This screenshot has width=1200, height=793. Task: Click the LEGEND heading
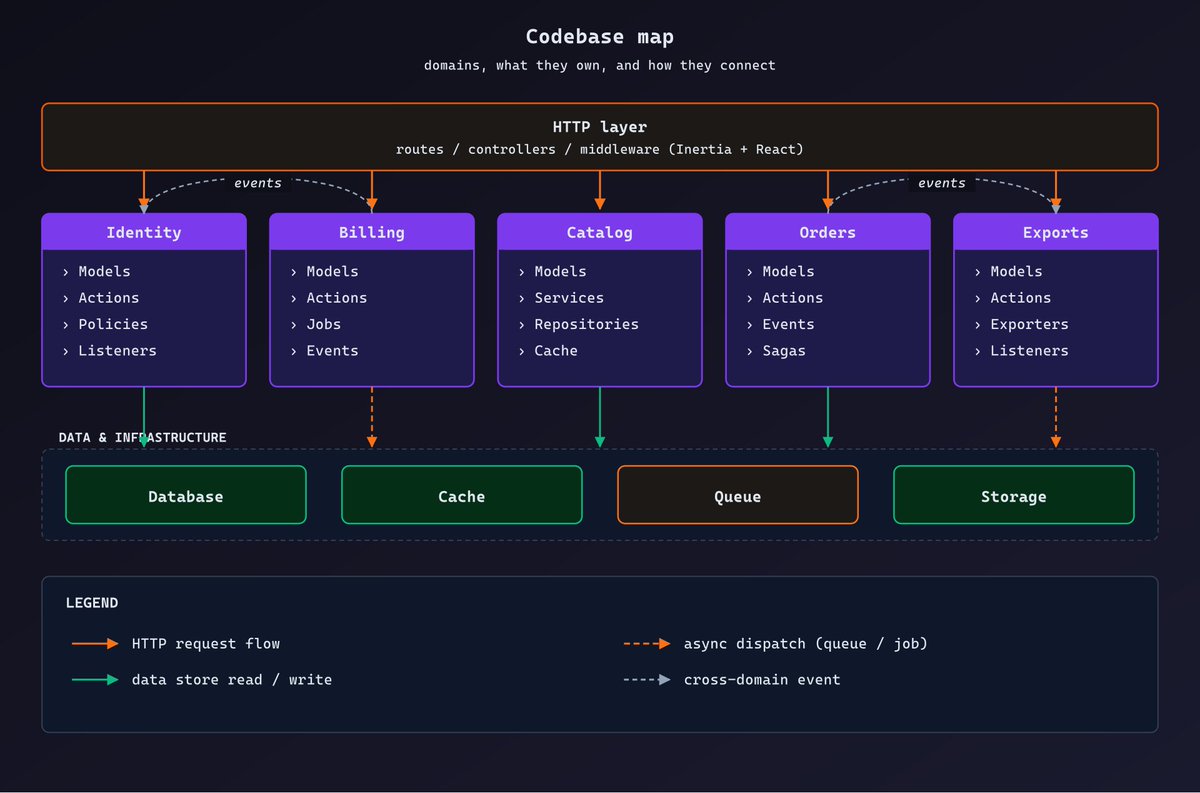coord(92,603)
